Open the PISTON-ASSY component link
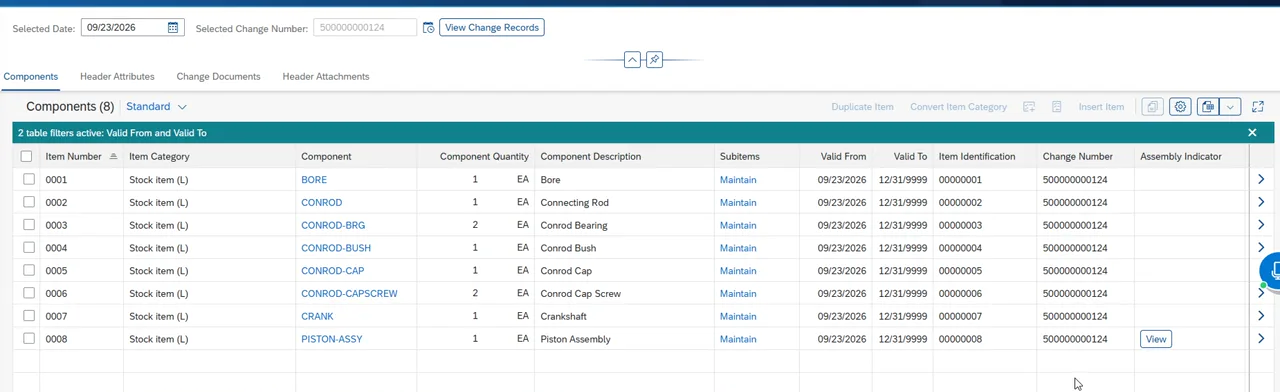Screen dimensions: 1280x392 pos(332,339)
